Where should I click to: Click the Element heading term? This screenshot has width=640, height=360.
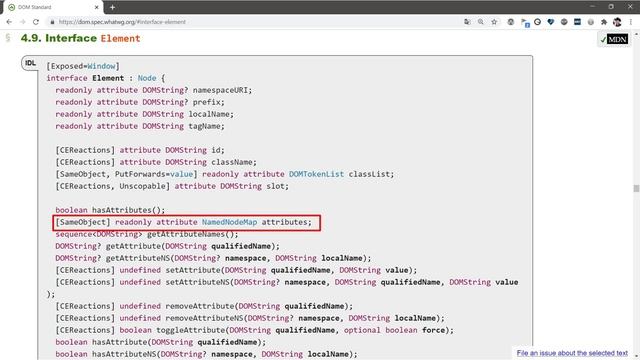click(x=120, y=38)
